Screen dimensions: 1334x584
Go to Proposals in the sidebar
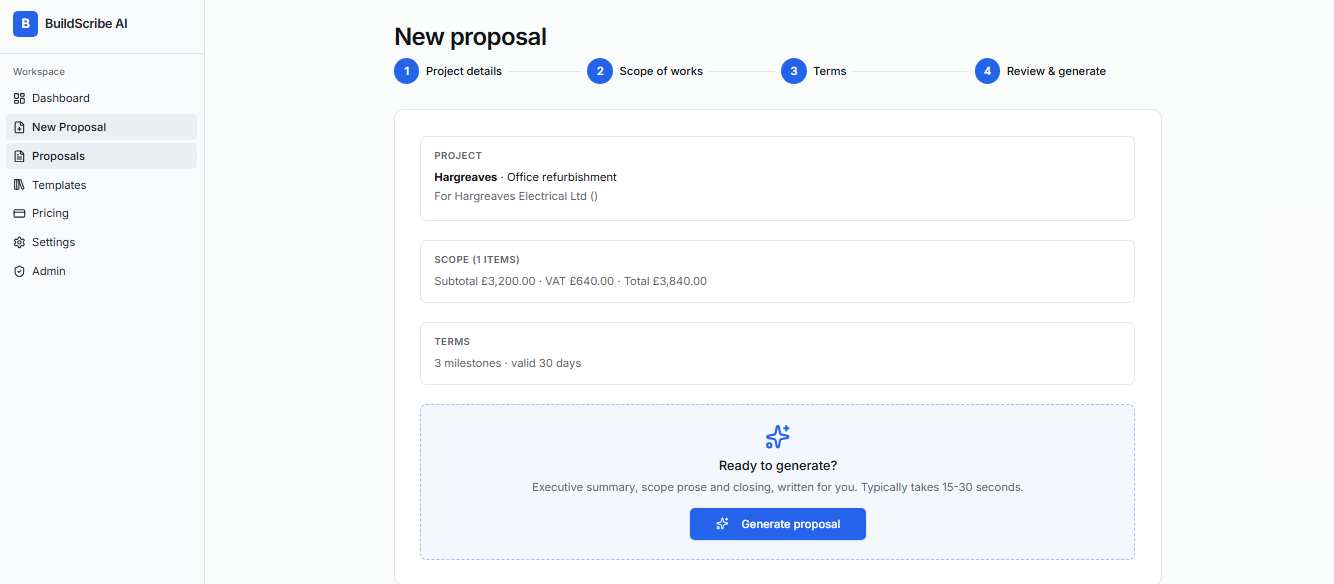(101, 156)
